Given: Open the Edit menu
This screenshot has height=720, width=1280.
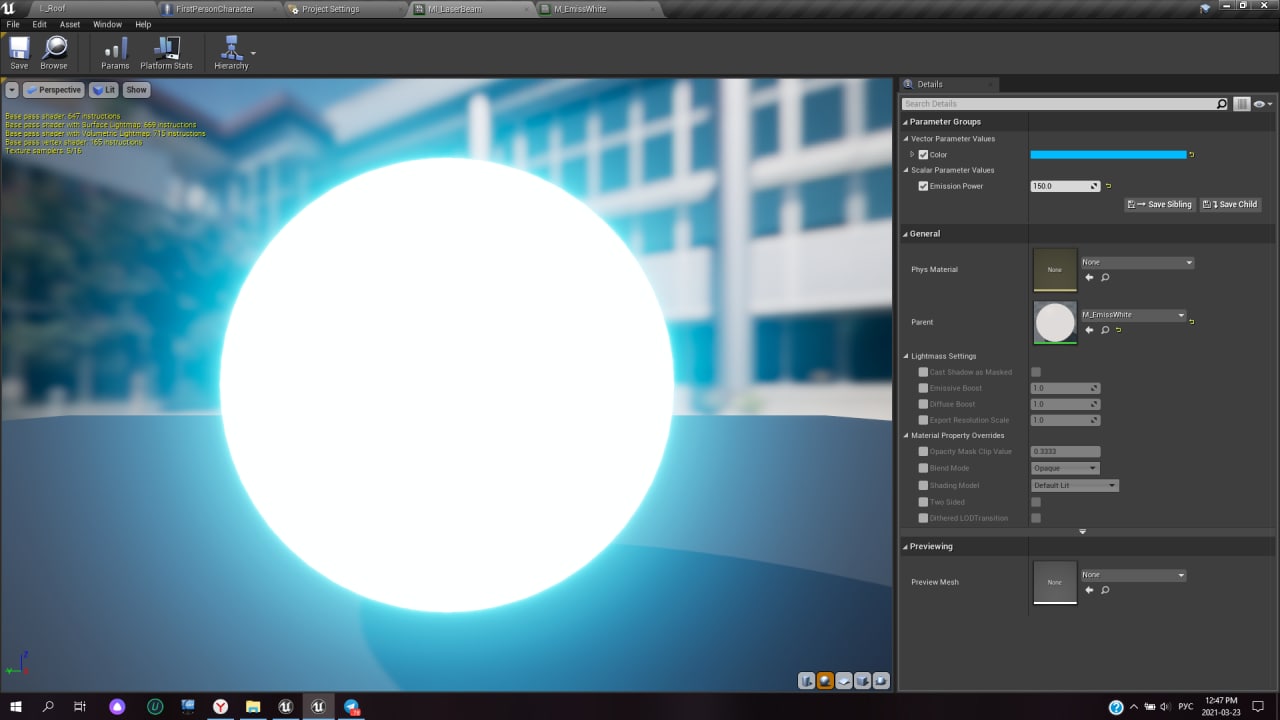Looking at the screenshot, I should [x=40, y=24].
